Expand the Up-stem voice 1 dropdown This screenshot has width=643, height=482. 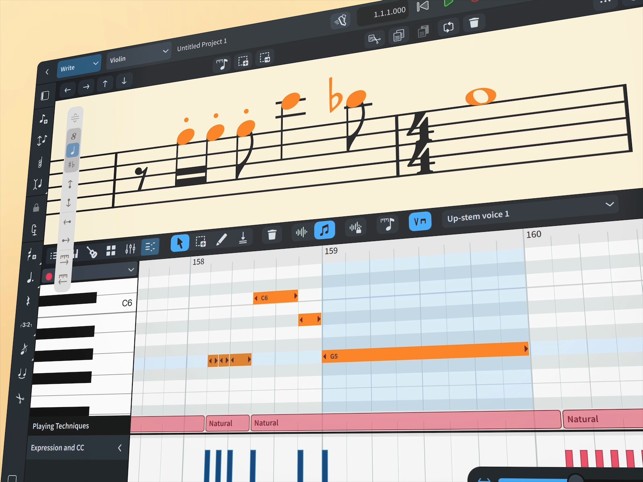608,204
